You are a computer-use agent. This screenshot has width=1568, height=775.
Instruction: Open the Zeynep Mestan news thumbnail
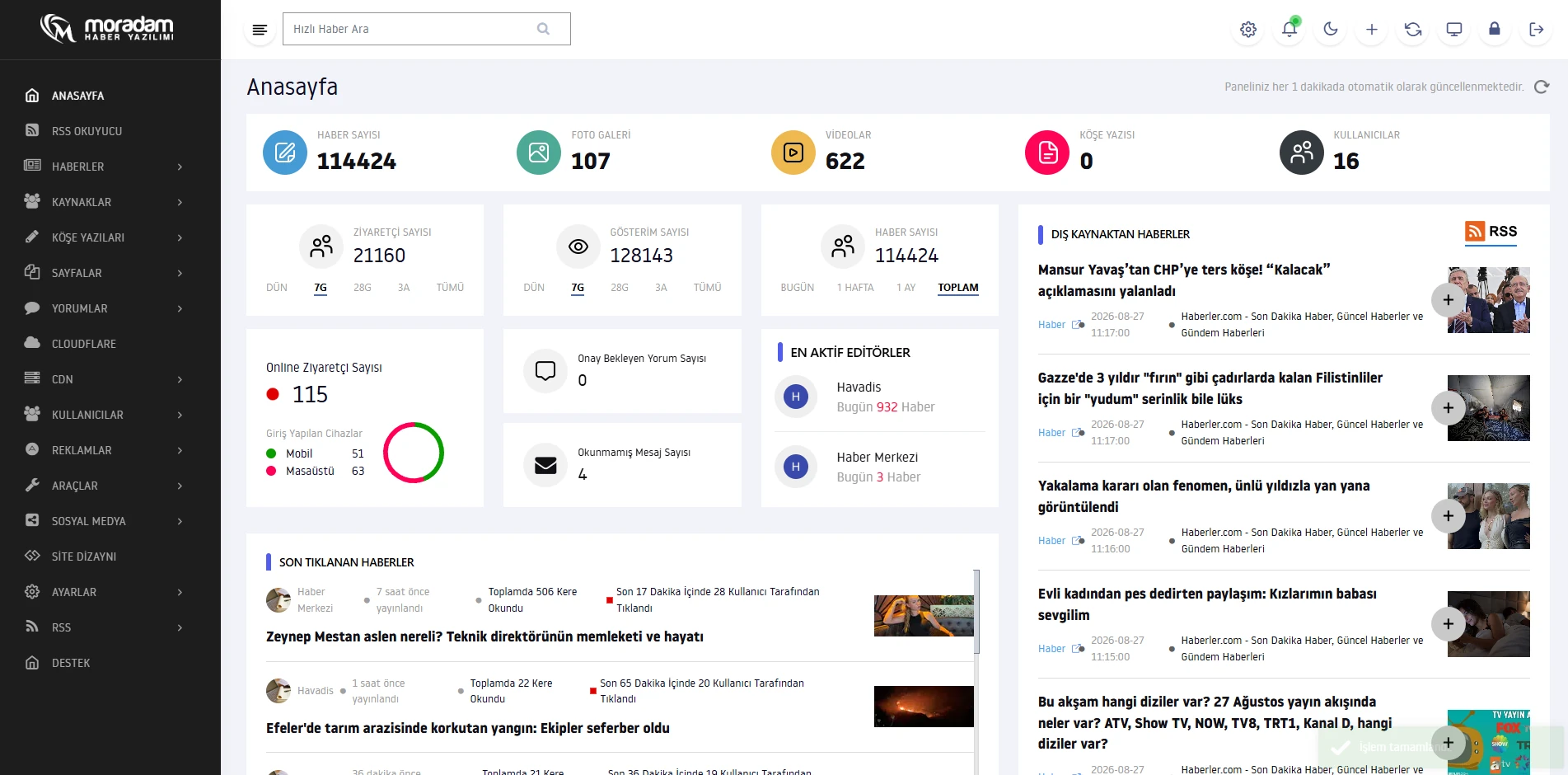tap(924, 616)
